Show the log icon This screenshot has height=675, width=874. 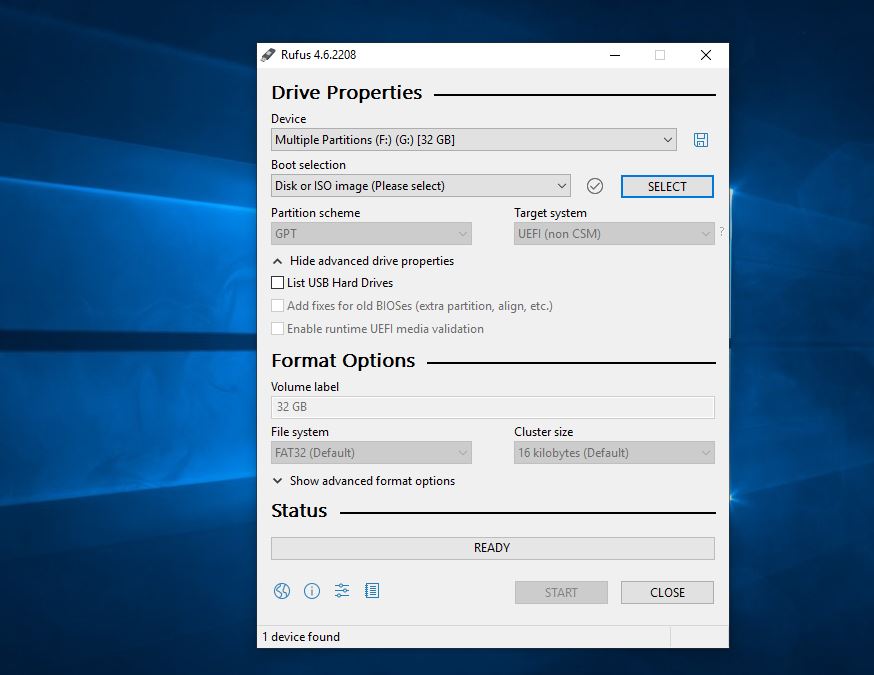tap(372, 591)
